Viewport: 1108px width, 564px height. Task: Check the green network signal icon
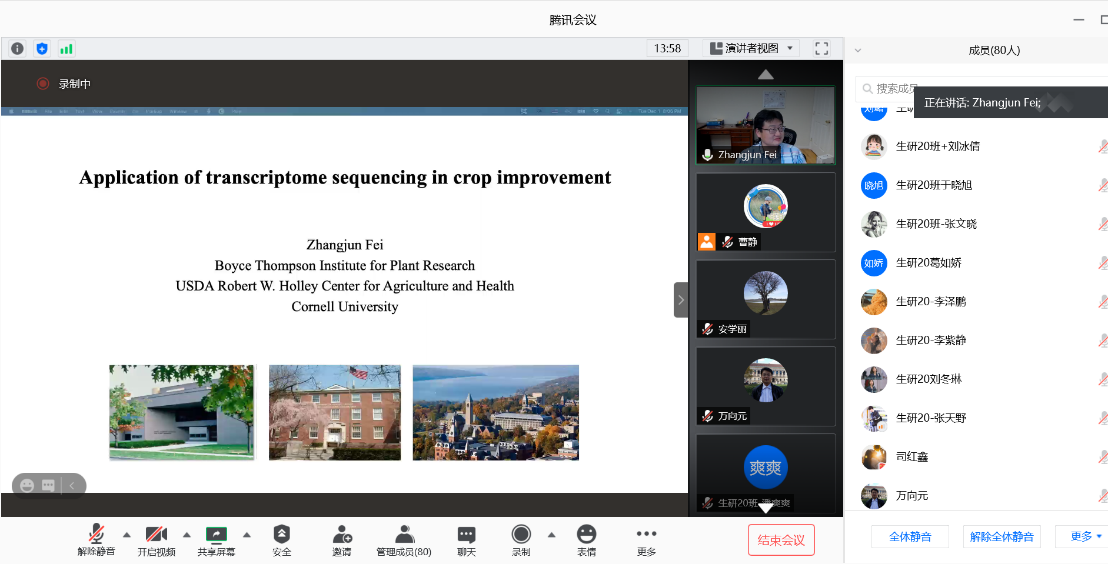[x=66, y=48]
